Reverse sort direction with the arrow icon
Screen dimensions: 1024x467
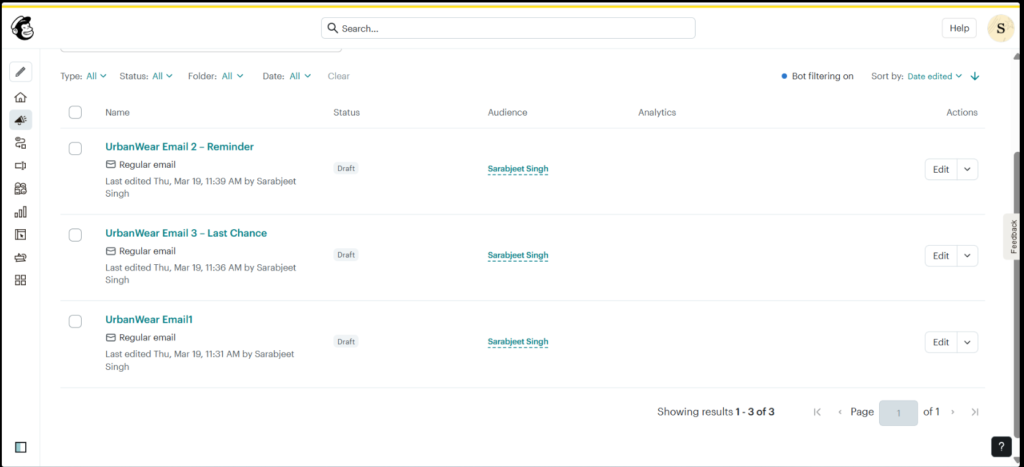coord(975,76)
